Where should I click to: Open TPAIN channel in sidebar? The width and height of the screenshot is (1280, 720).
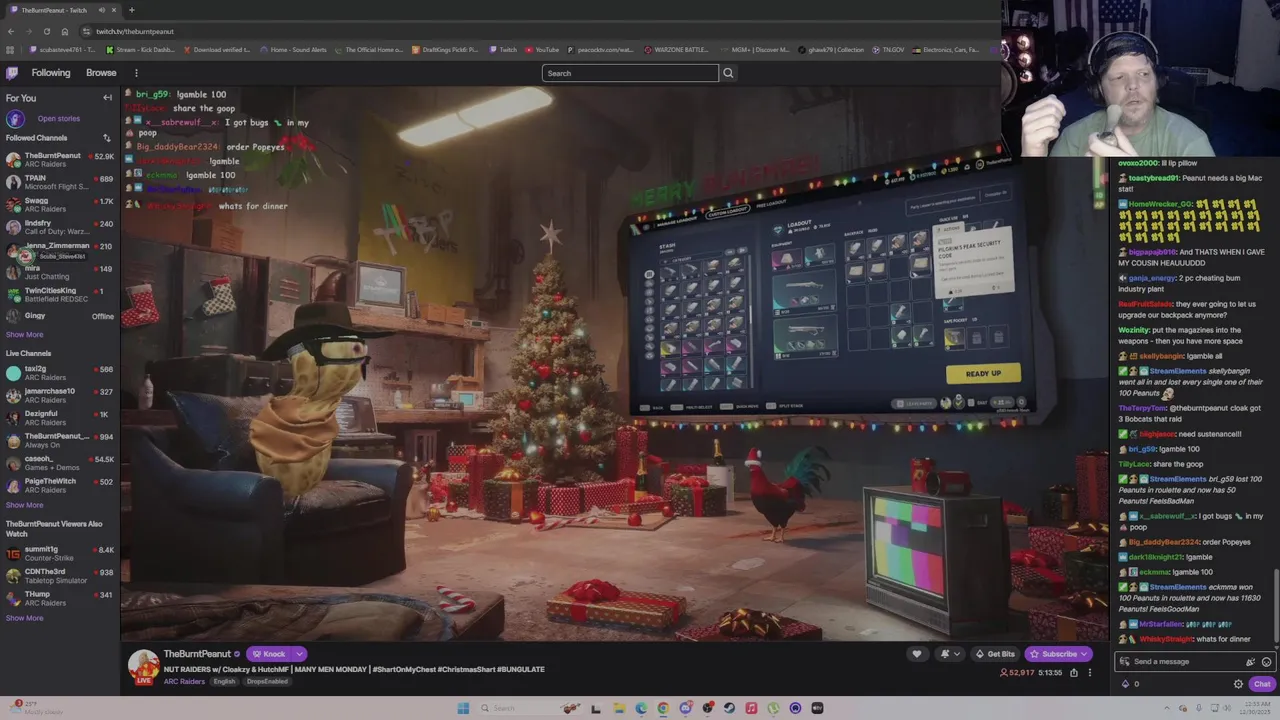coord(60,182)
